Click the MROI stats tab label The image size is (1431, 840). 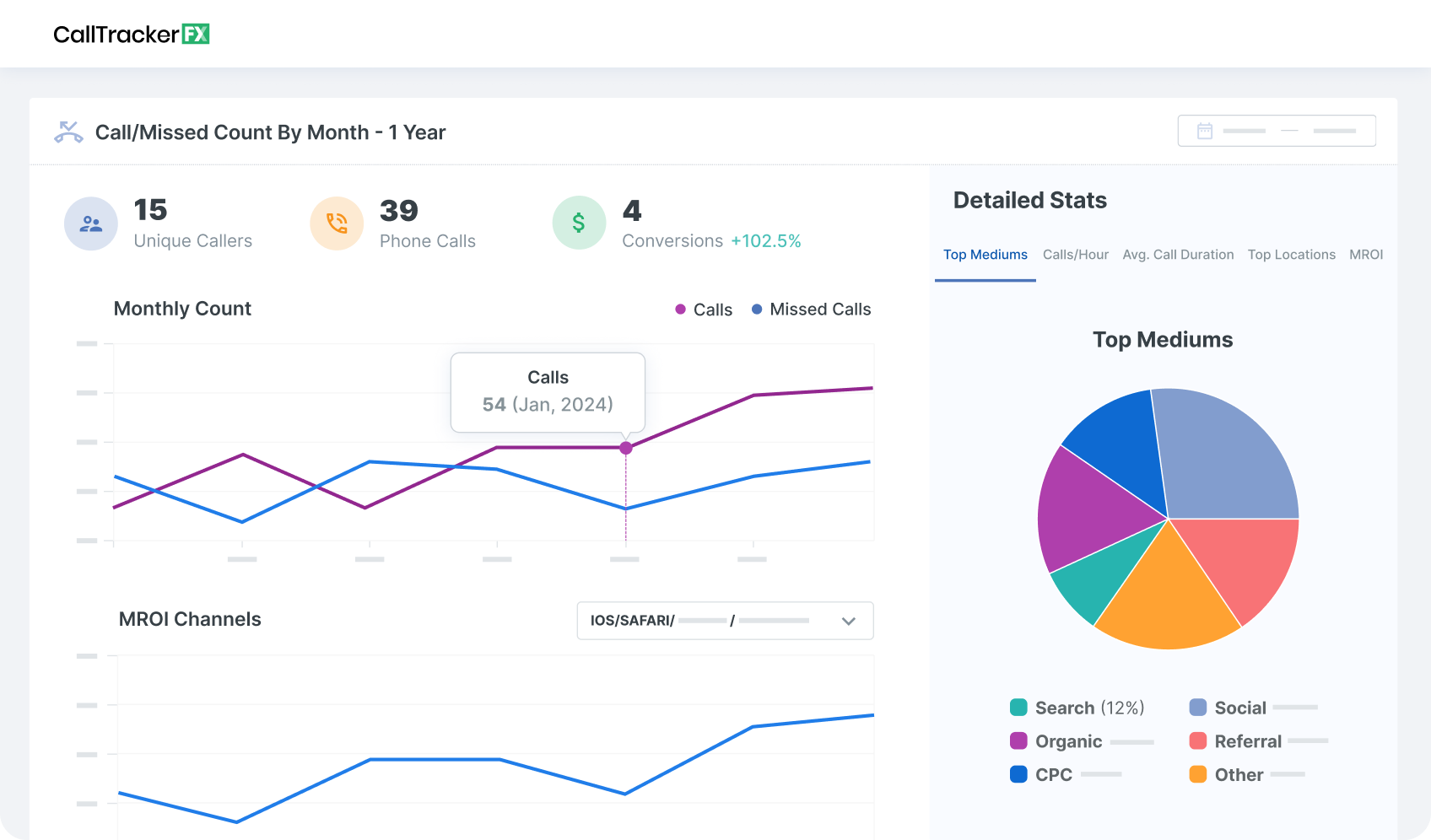click(x=1366, y=254)
